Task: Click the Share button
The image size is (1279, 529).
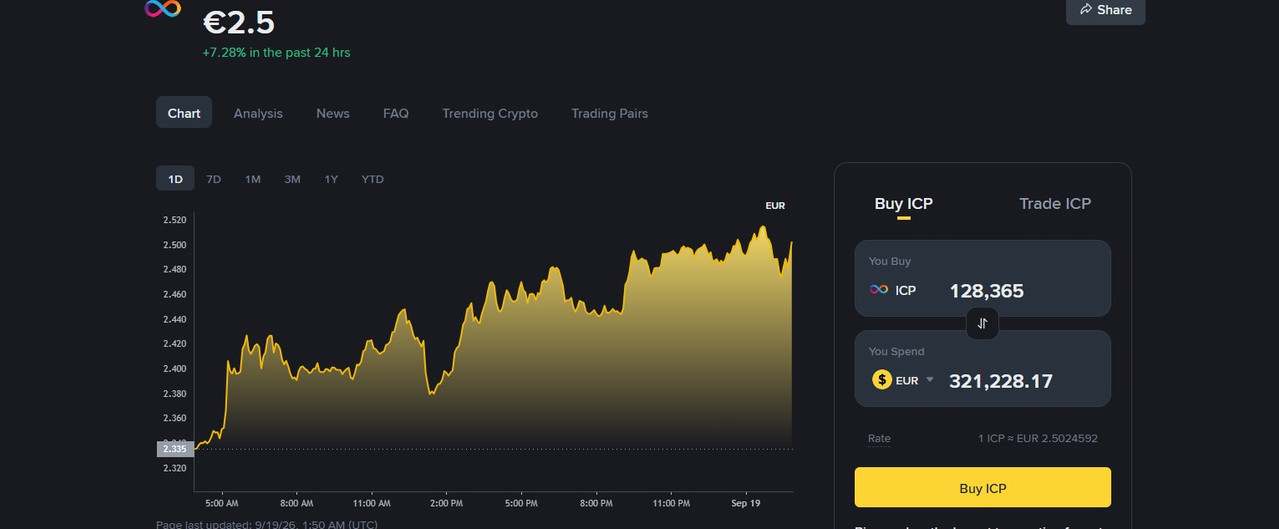Action: (x=1105, y=10)
